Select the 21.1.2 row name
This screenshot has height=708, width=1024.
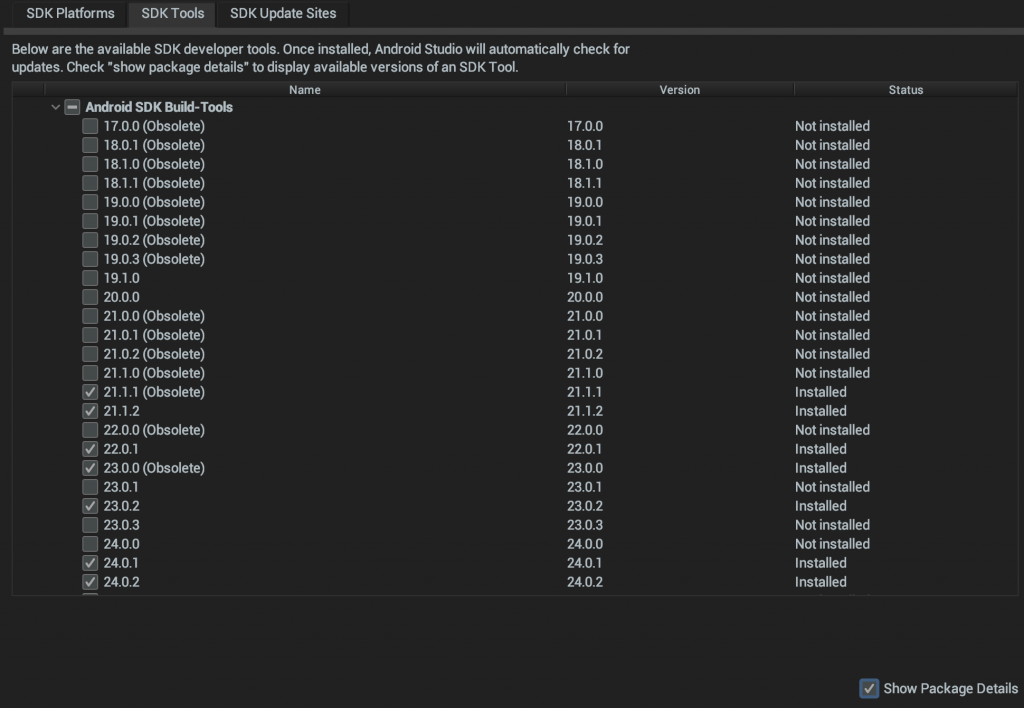[x=121, y=411]
